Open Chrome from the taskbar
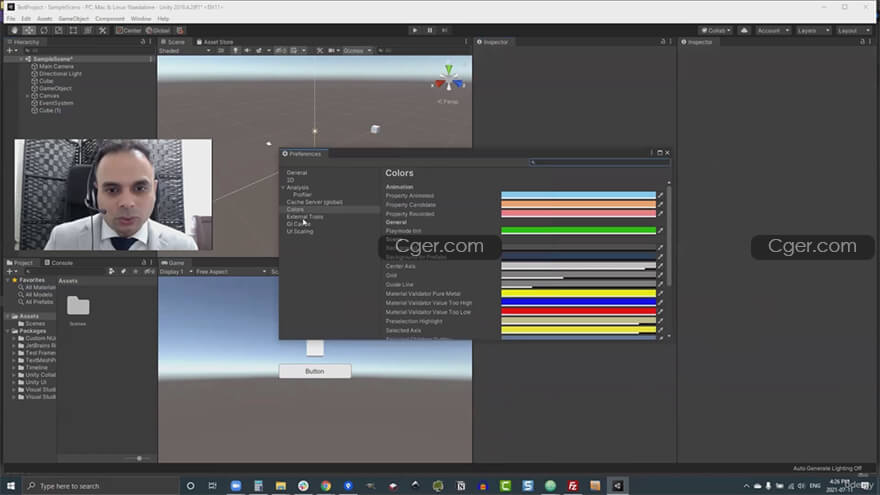880x495 pixels. tap(326, 486)
